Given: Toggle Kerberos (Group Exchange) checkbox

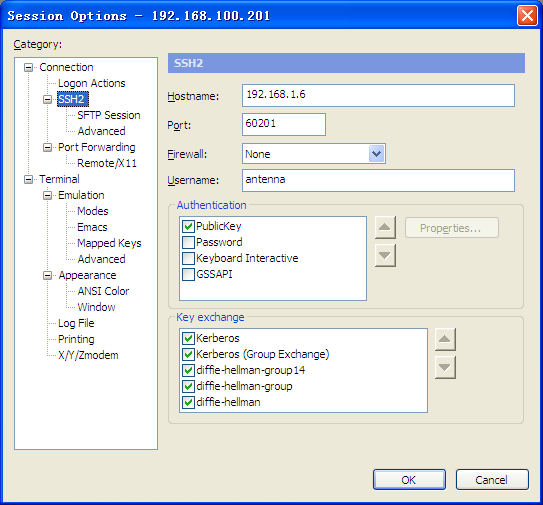Looking at the screenshot, I should pos(188,354).
